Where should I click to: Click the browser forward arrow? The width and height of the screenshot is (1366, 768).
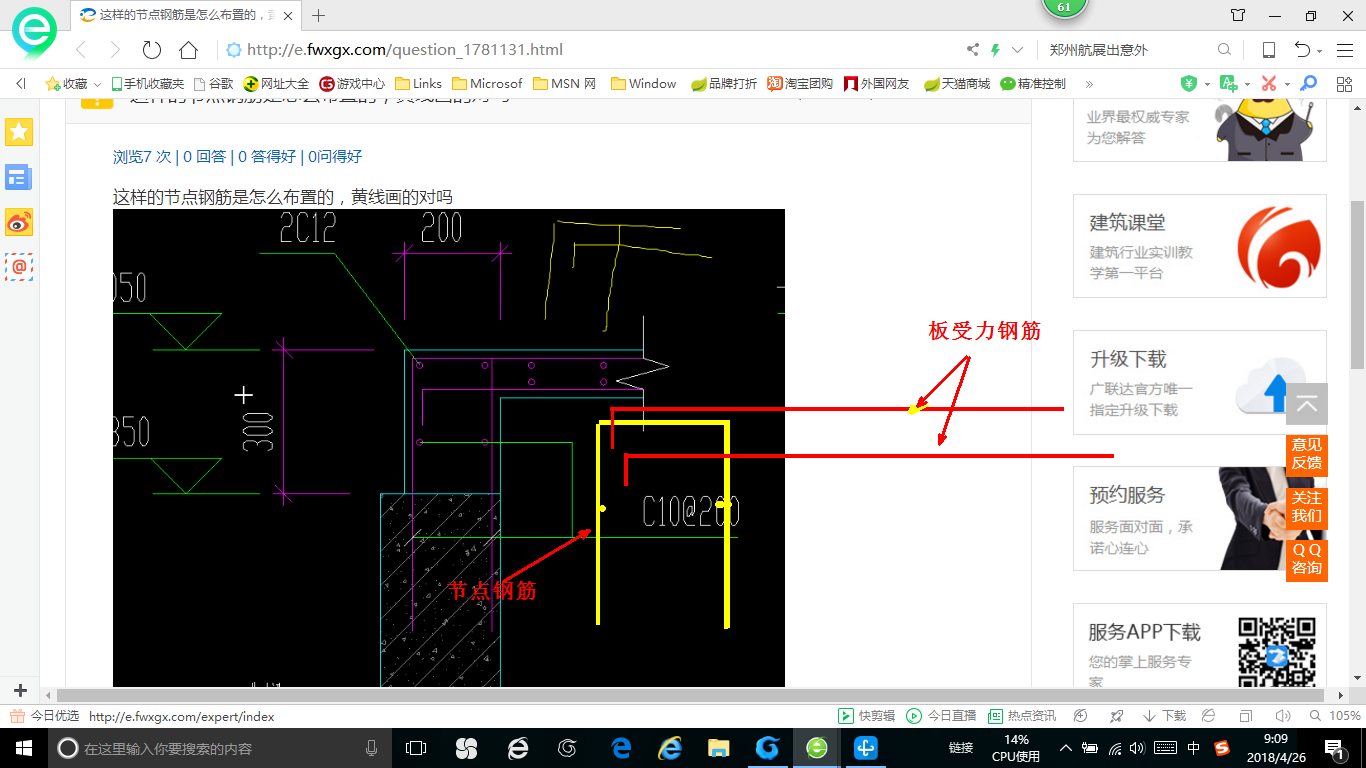(115, 50)
